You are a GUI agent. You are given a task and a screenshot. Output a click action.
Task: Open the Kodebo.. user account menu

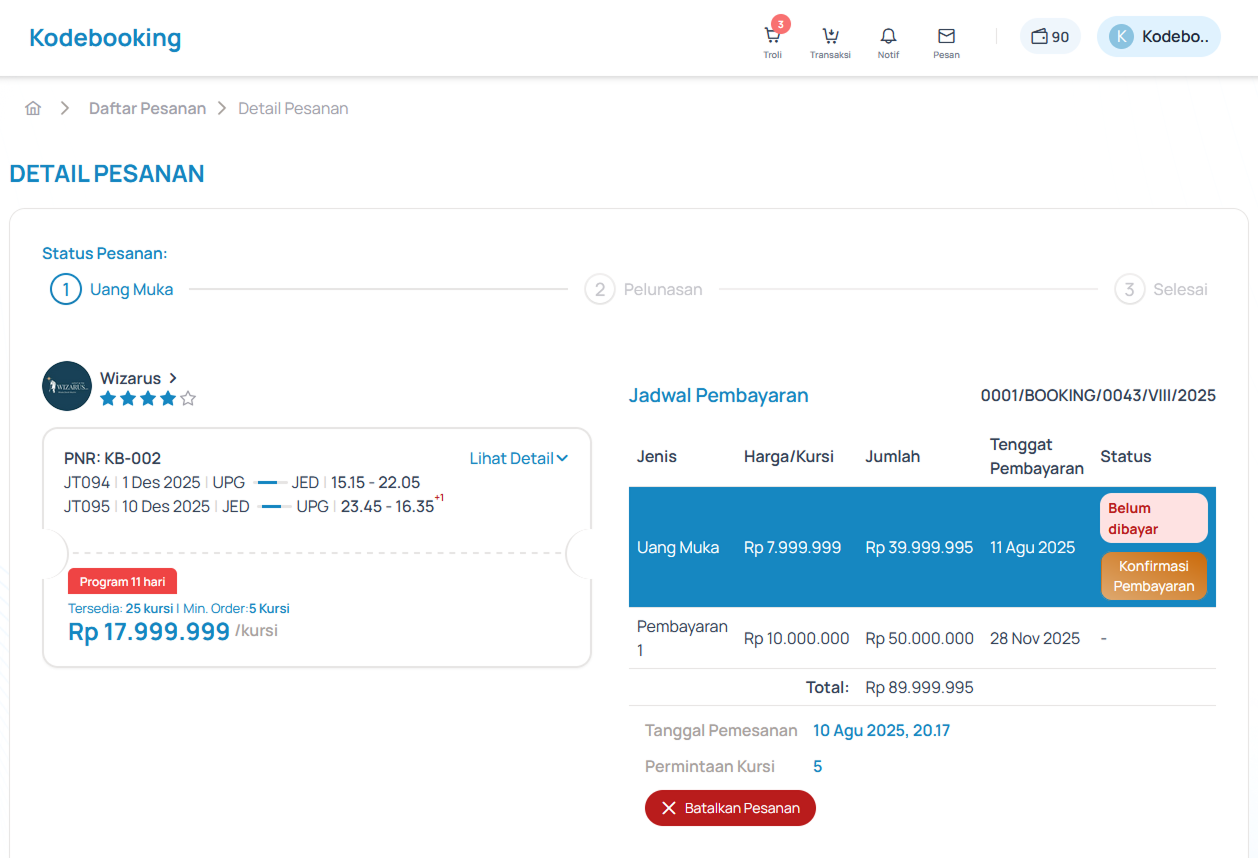pos(1175,37)
